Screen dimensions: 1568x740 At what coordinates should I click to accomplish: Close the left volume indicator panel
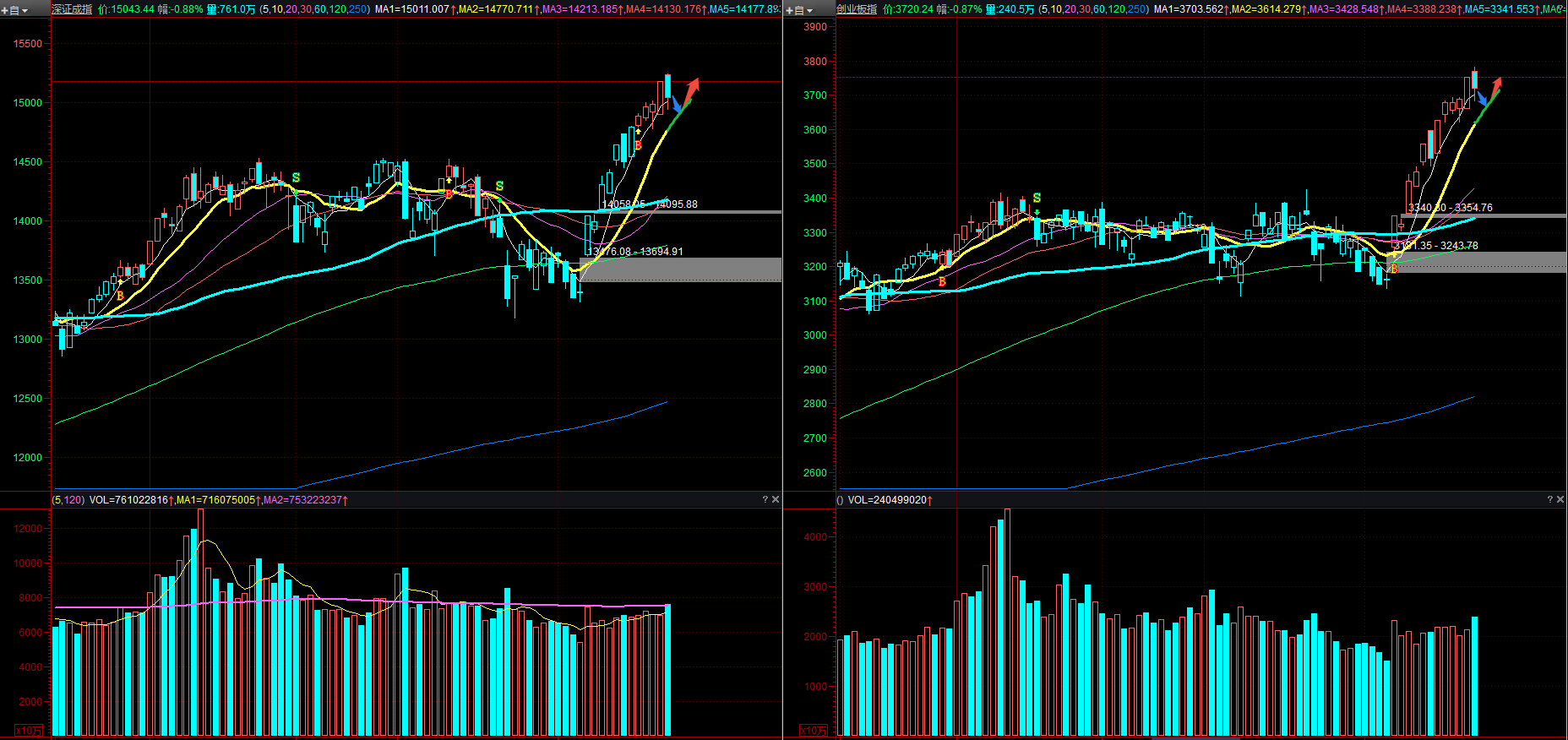[x=776, y=500]
